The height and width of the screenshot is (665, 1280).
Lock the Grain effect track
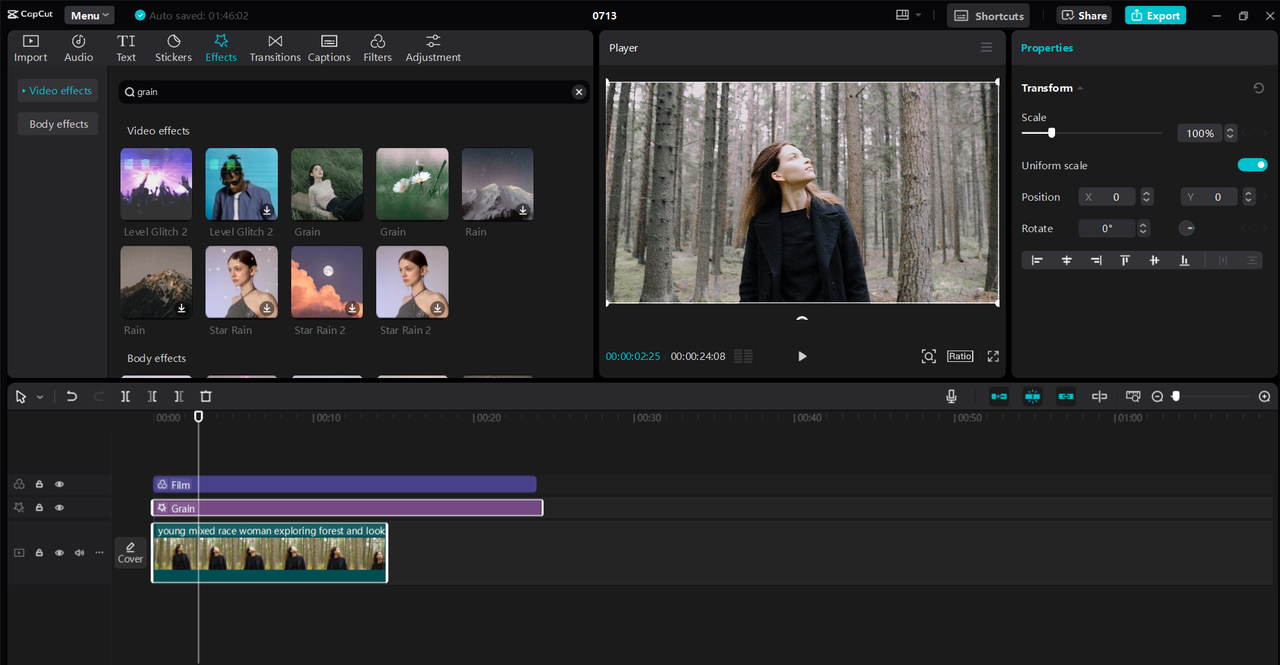pyautogui.click(x=39, y=508)
